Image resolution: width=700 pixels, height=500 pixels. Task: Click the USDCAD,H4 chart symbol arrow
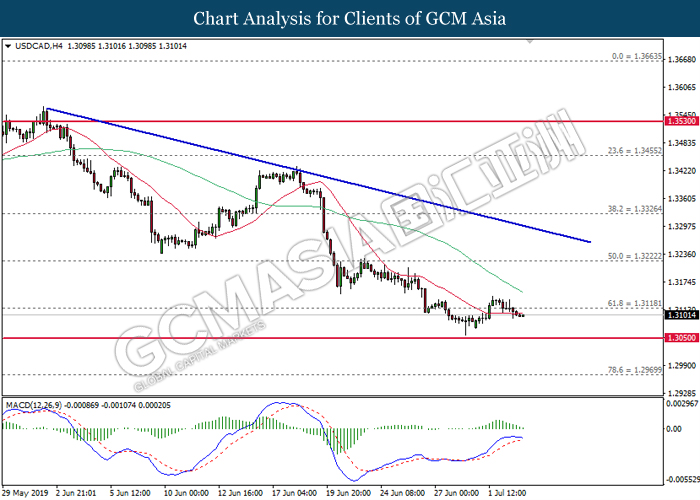[x=8, y=46]
